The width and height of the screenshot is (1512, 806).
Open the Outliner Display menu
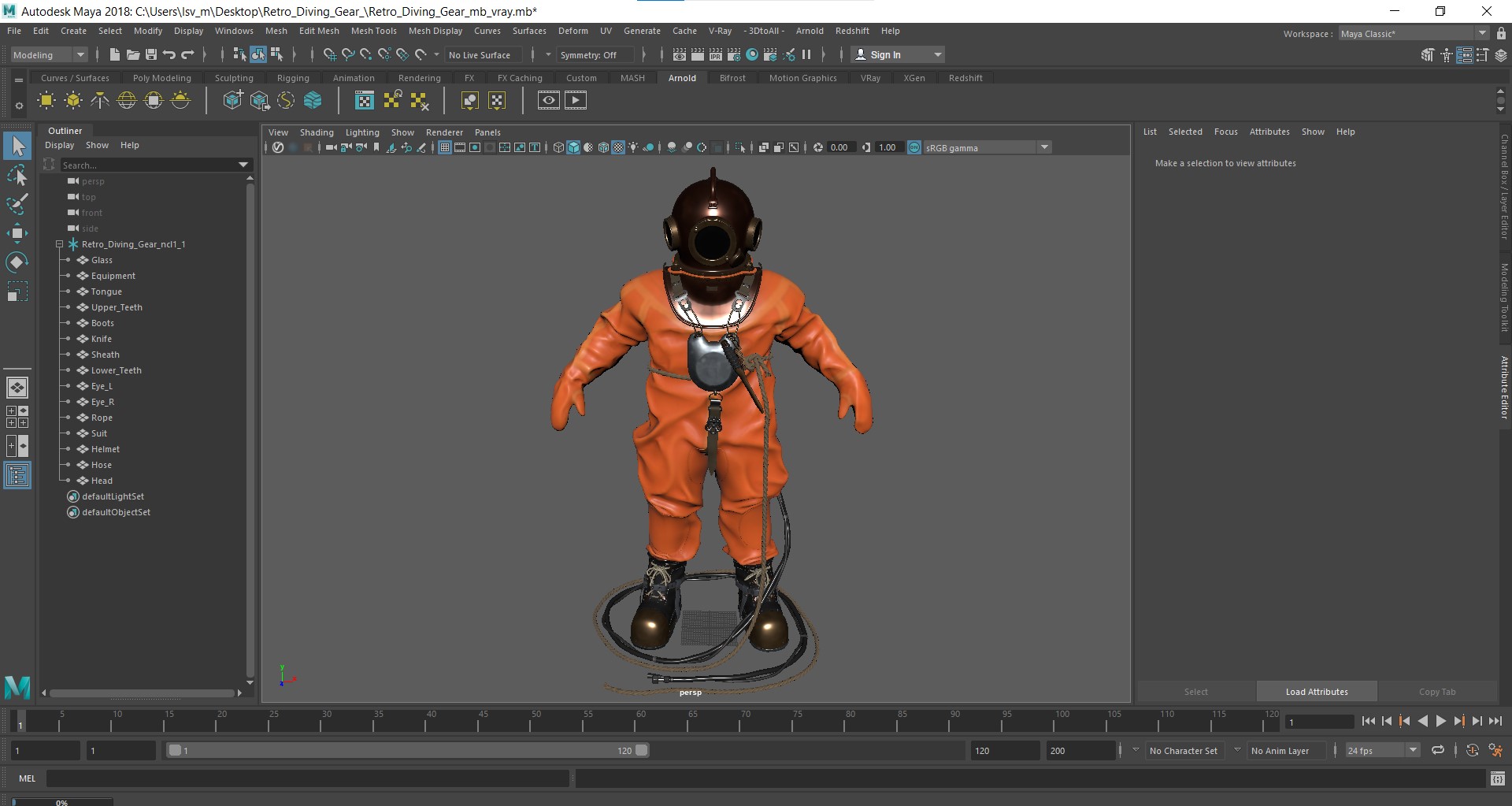tap(59, 145)
